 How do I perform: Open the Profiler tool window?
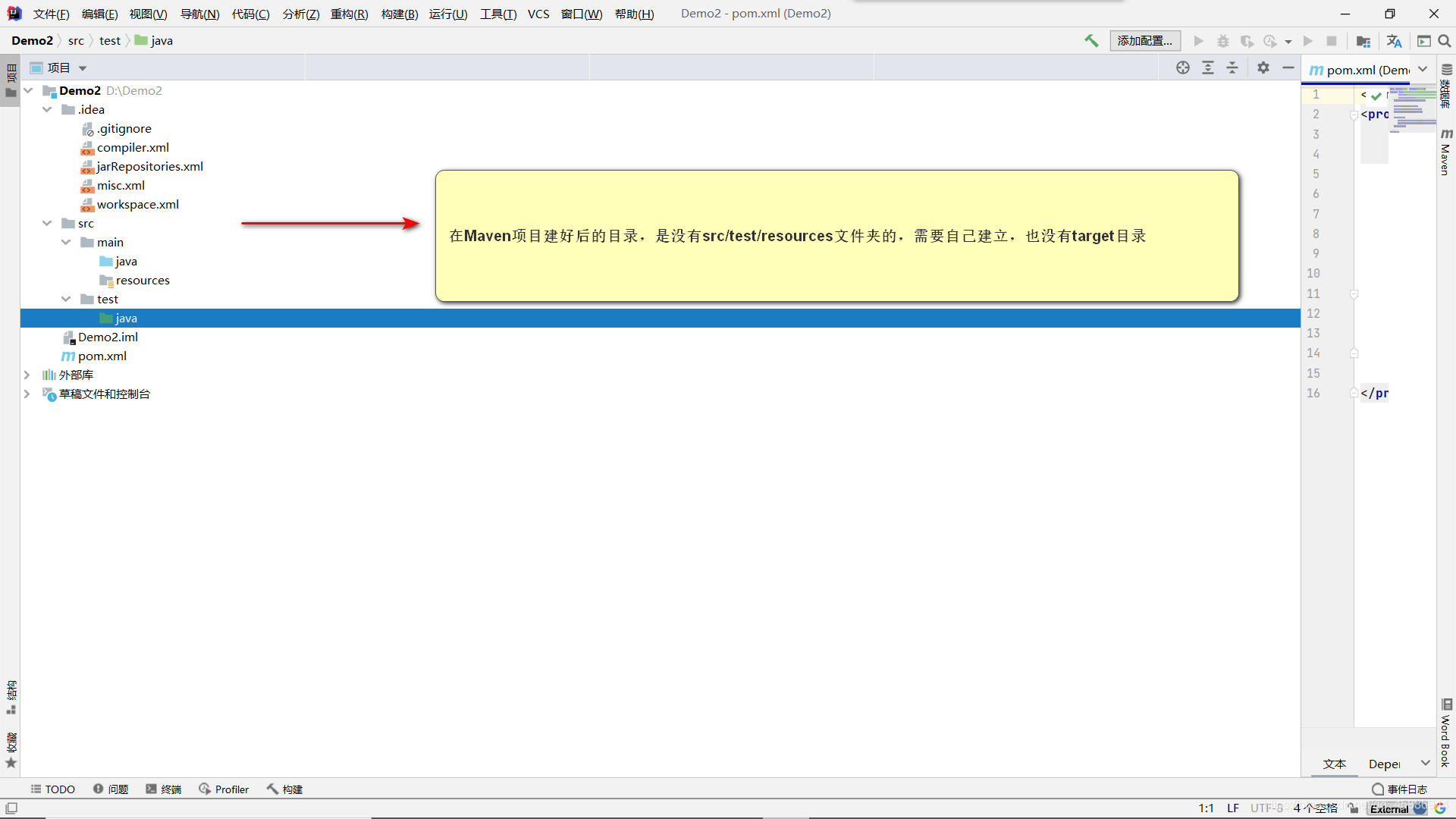(x=224, y=789)
